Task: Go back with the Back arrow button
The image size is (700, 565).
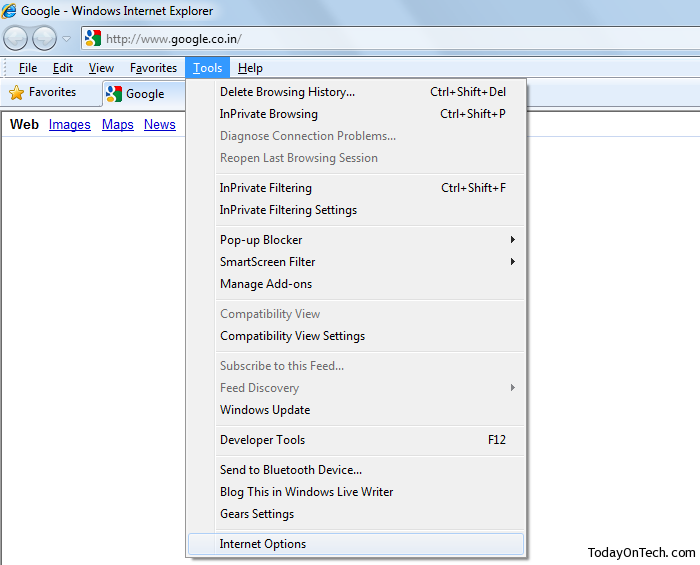Action: click(x=16, y=39)
